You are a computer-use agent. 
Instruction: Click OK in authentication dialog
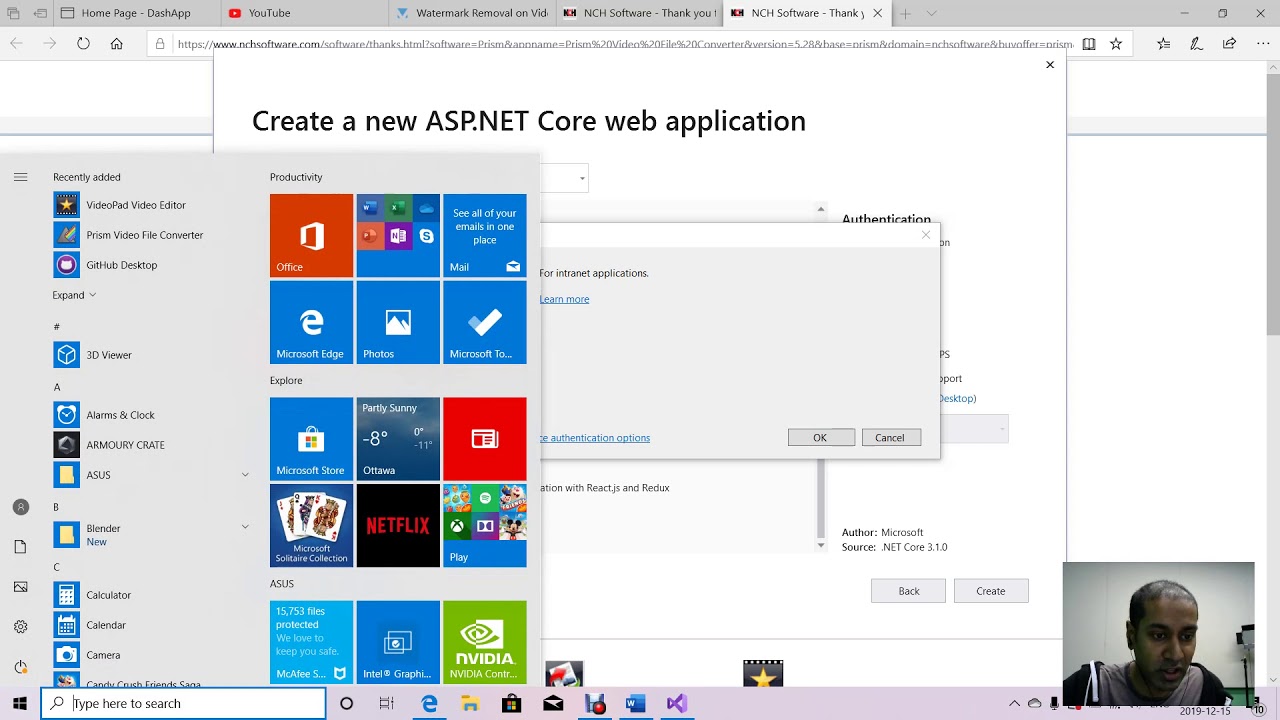click(820, 438)
